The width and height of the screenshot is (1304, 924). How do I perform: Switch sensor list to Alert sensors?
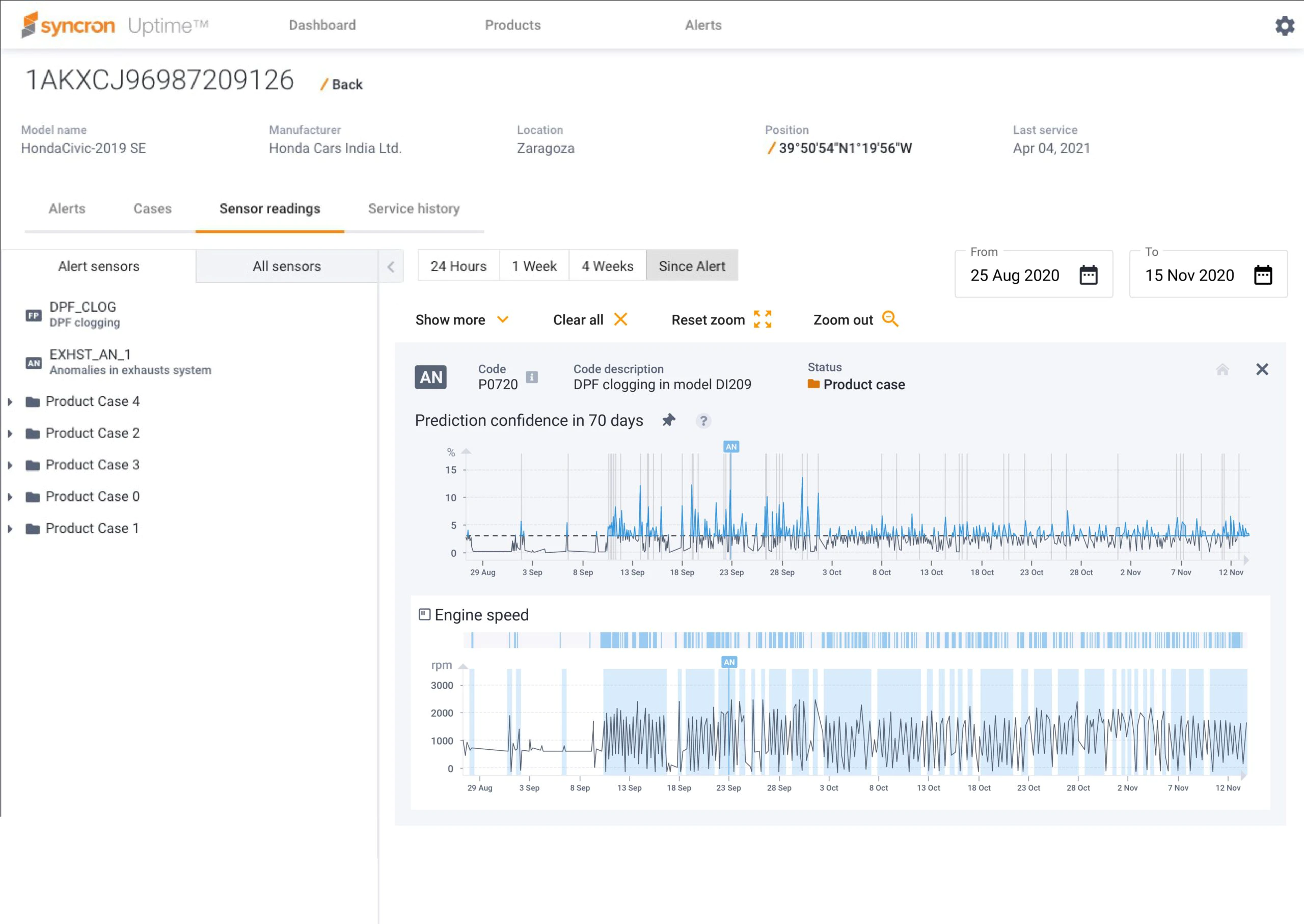(98, 266)
